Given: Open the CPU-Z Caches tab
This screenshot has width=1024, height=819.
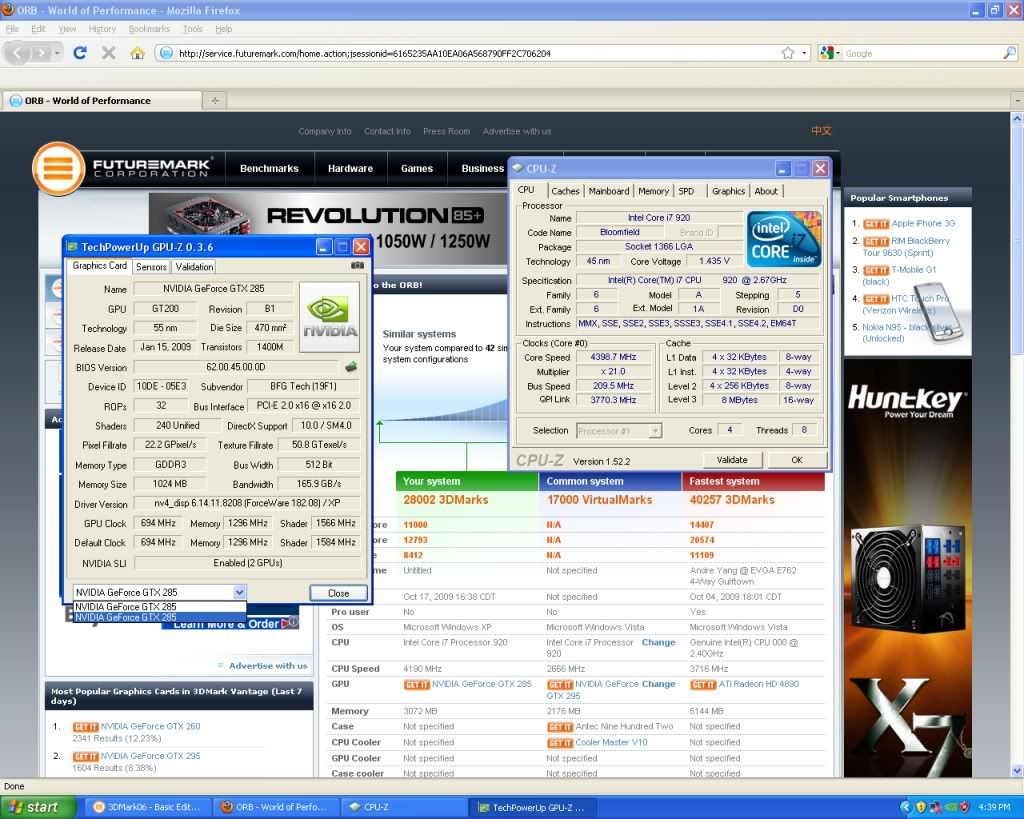Looking at the screenshot, I should 565,191.
